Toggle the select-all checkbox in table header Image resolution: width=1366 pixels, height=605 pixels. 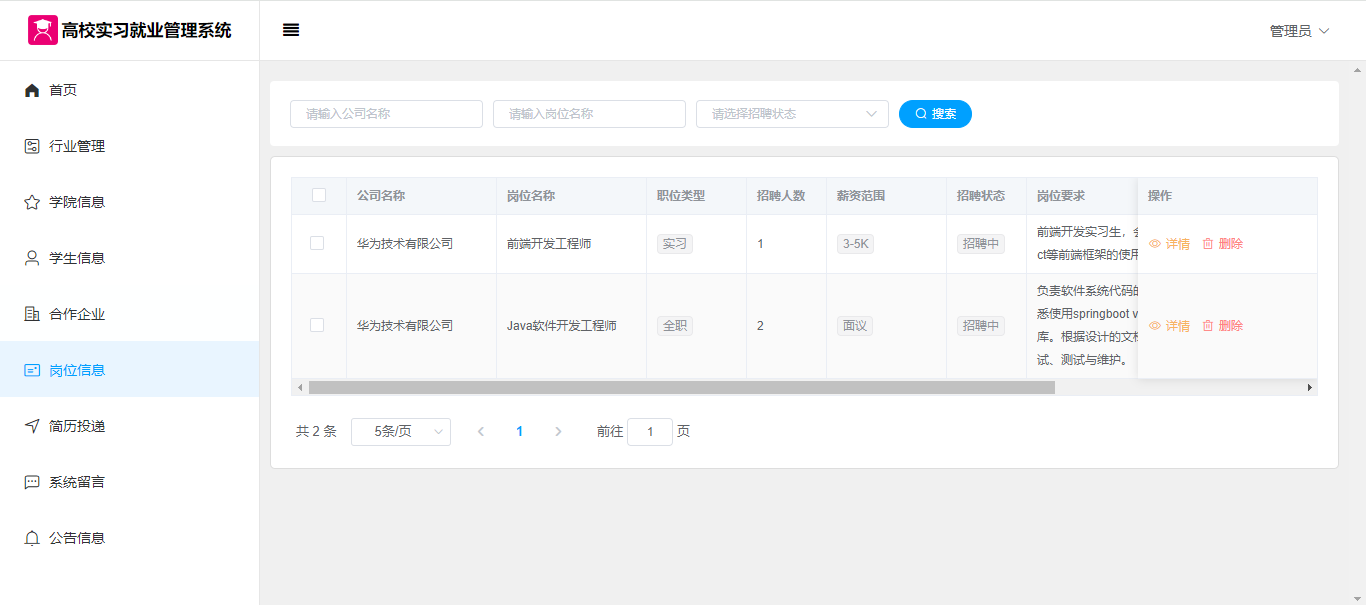click(319, 196)
